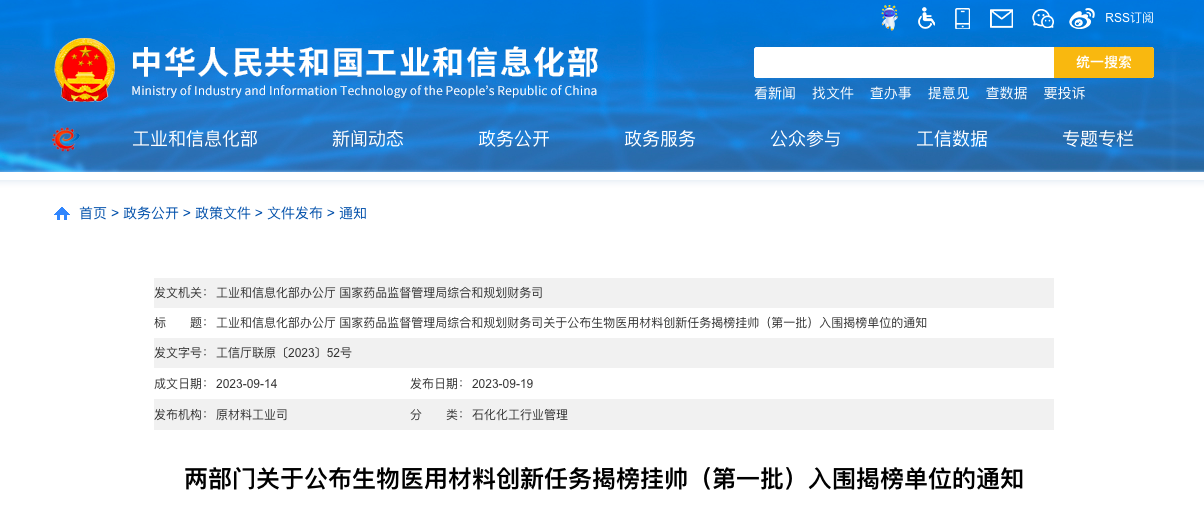
Task: Open the Weibo icon
Action: coord(1082,18)
